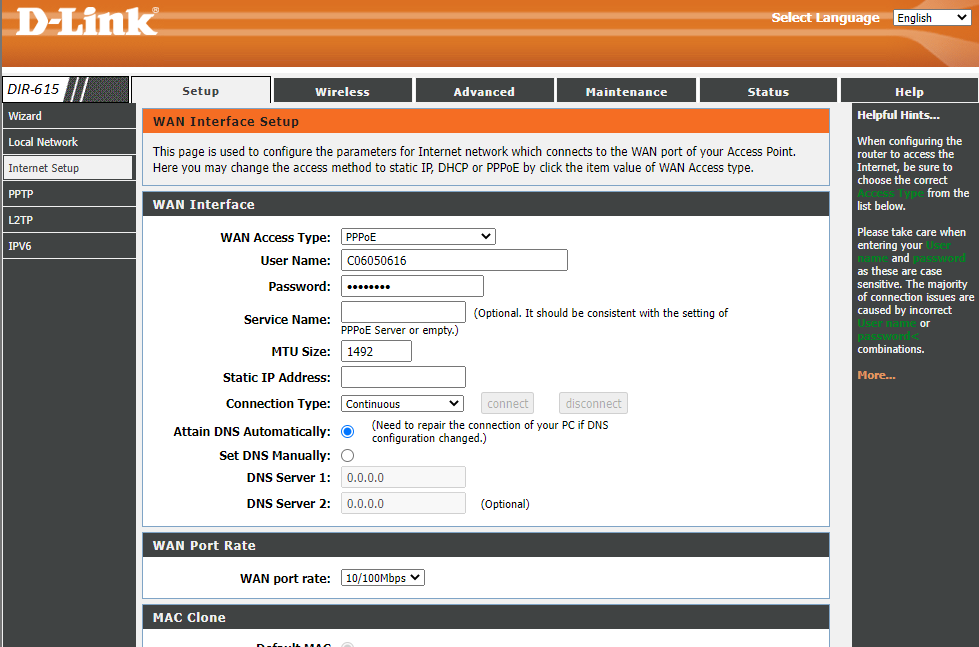
Task: Expand the Connection Type dropdown
Action: [x=402, y=404]
